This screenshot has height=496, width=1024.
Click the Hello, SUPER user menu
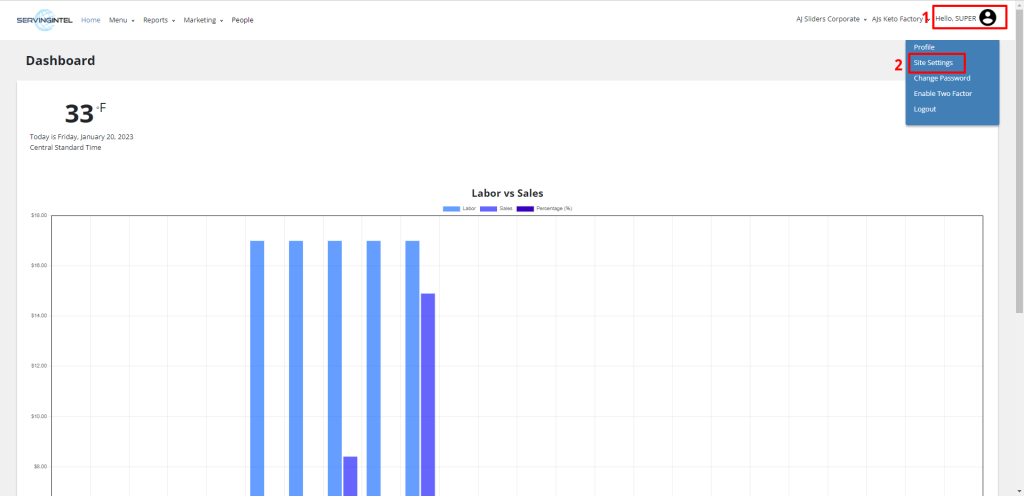click(956, 18)
